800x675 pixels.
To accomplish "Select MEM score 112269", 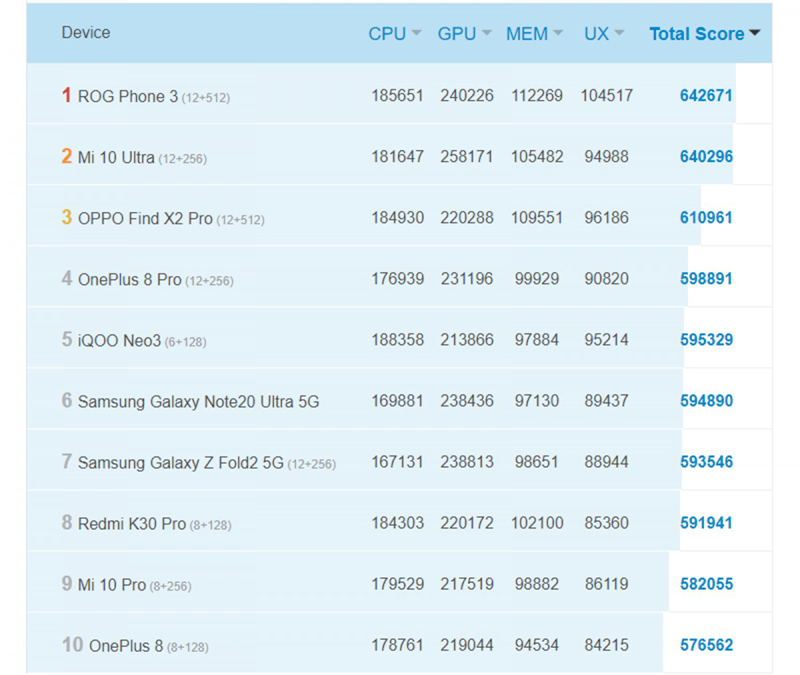I will (537, 95).
